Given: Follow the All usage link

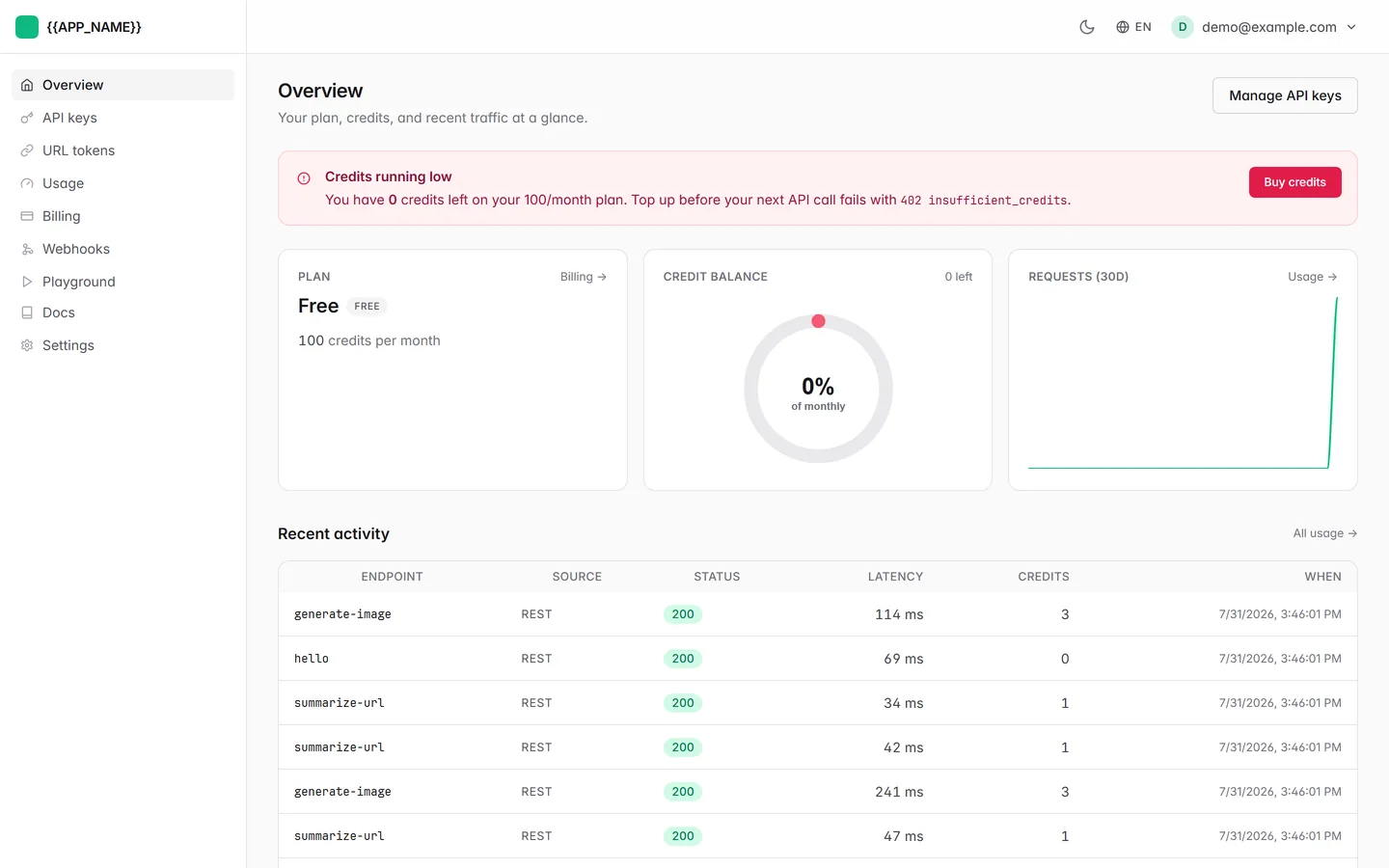Looking at the screenshot, I should tap(1325, 533).
